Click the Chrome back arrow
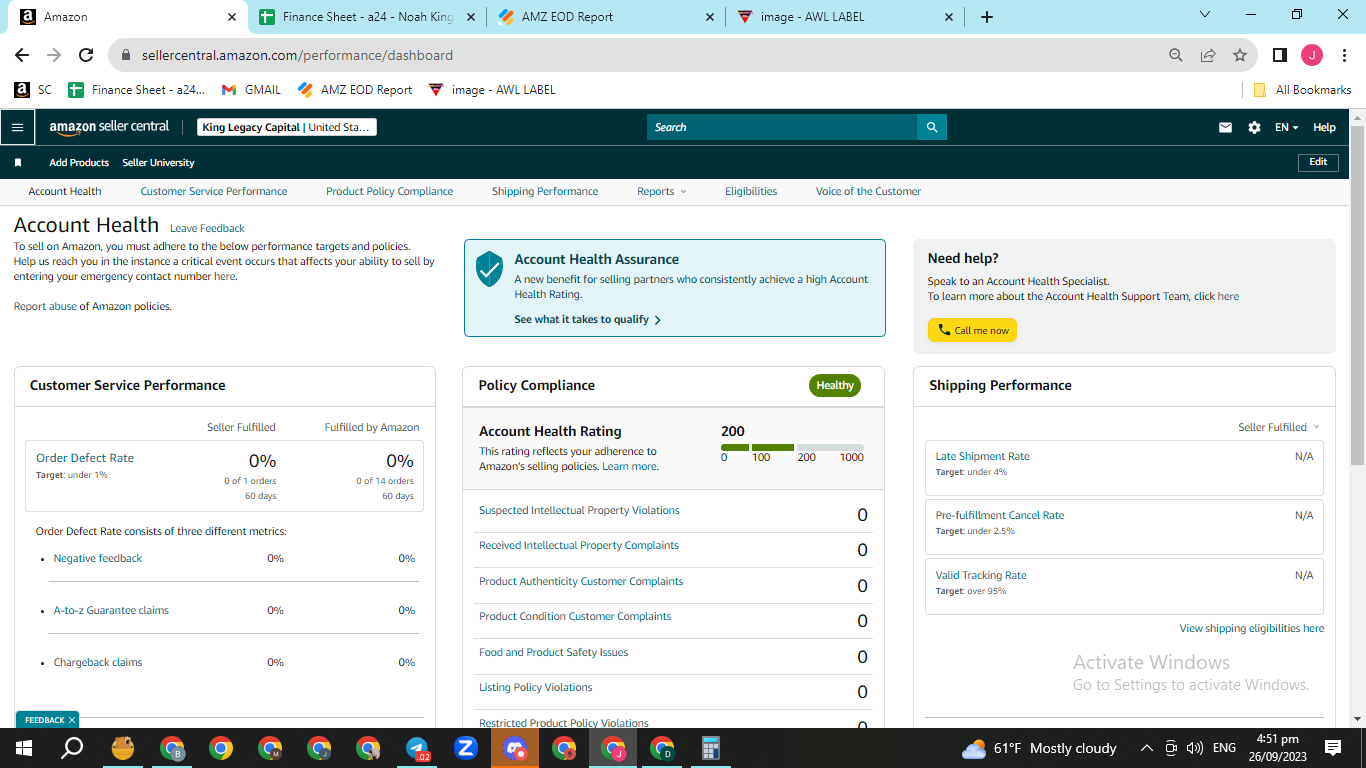 point(22,55)
